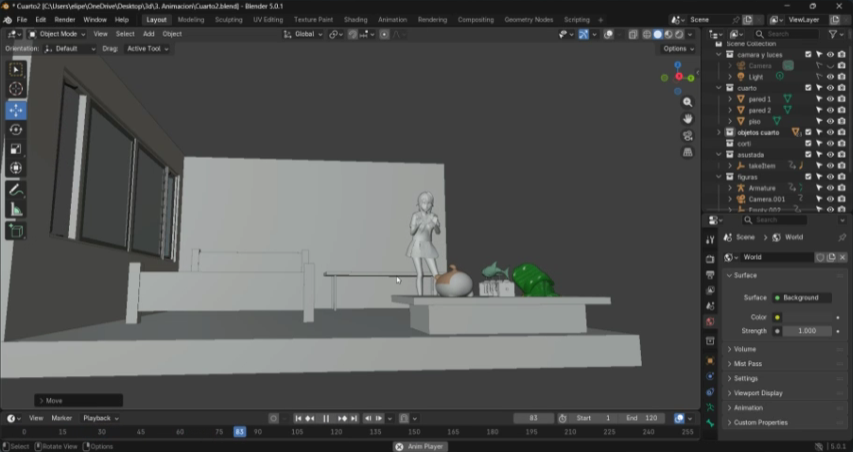The width and height of the screenshot is (853, 452).
Task: Click the Options button in viewport header
Action: (678, 48)
